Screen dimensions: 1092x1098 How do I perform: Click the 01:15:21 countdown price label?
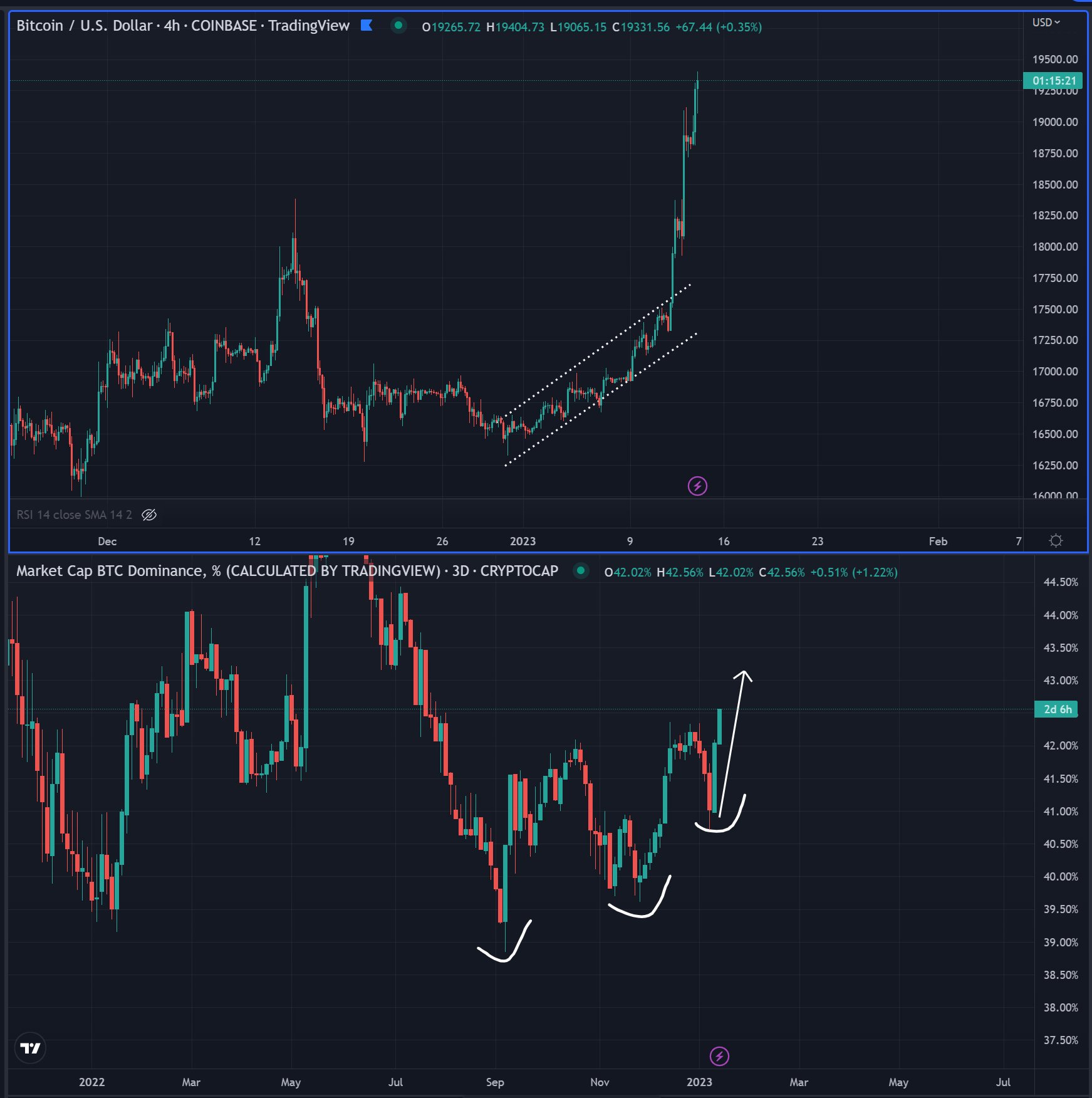point(1054,81)
